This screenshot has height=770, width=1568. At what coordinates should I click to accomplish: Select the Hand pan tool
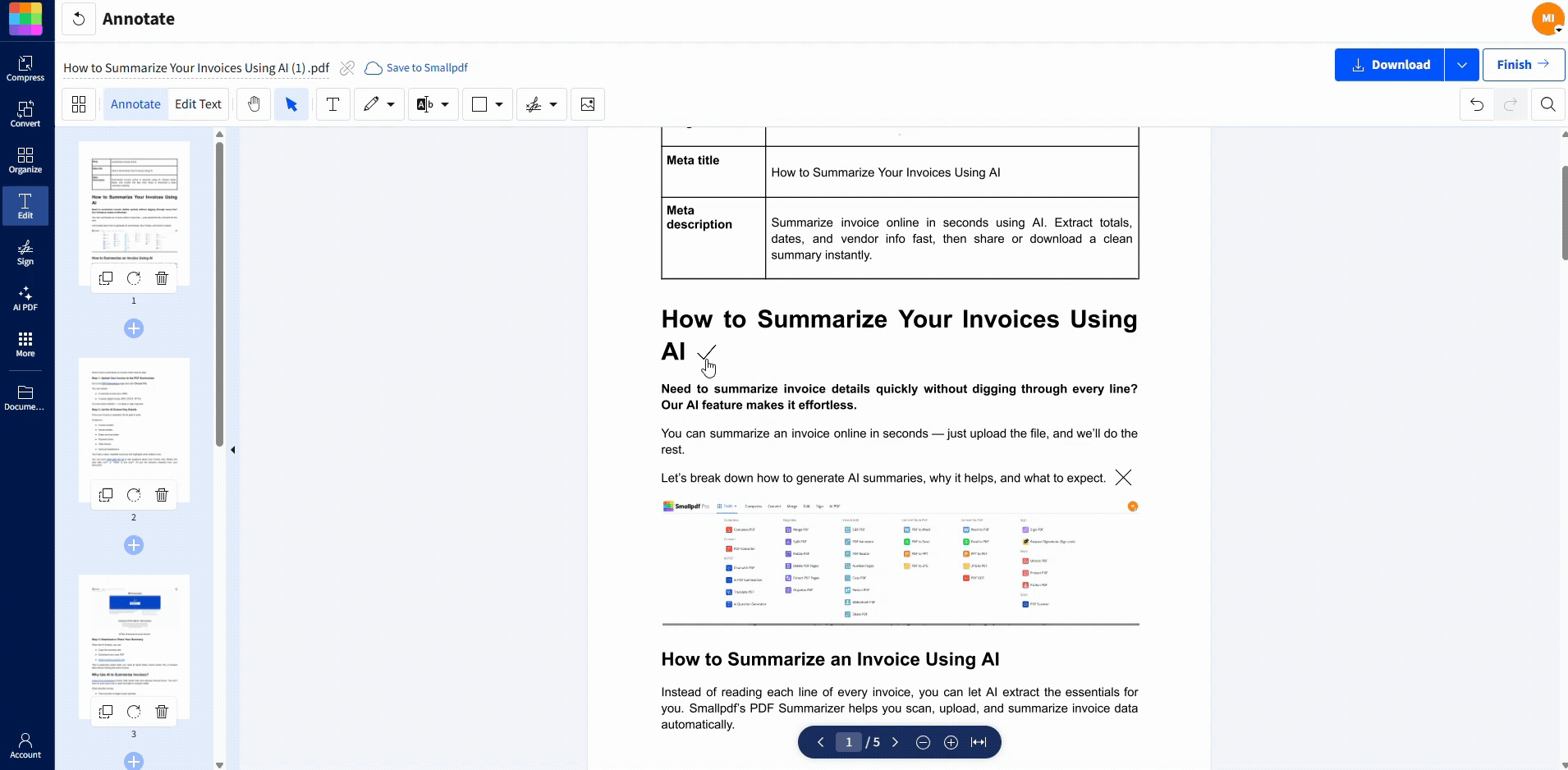click(x=254, y=104)
